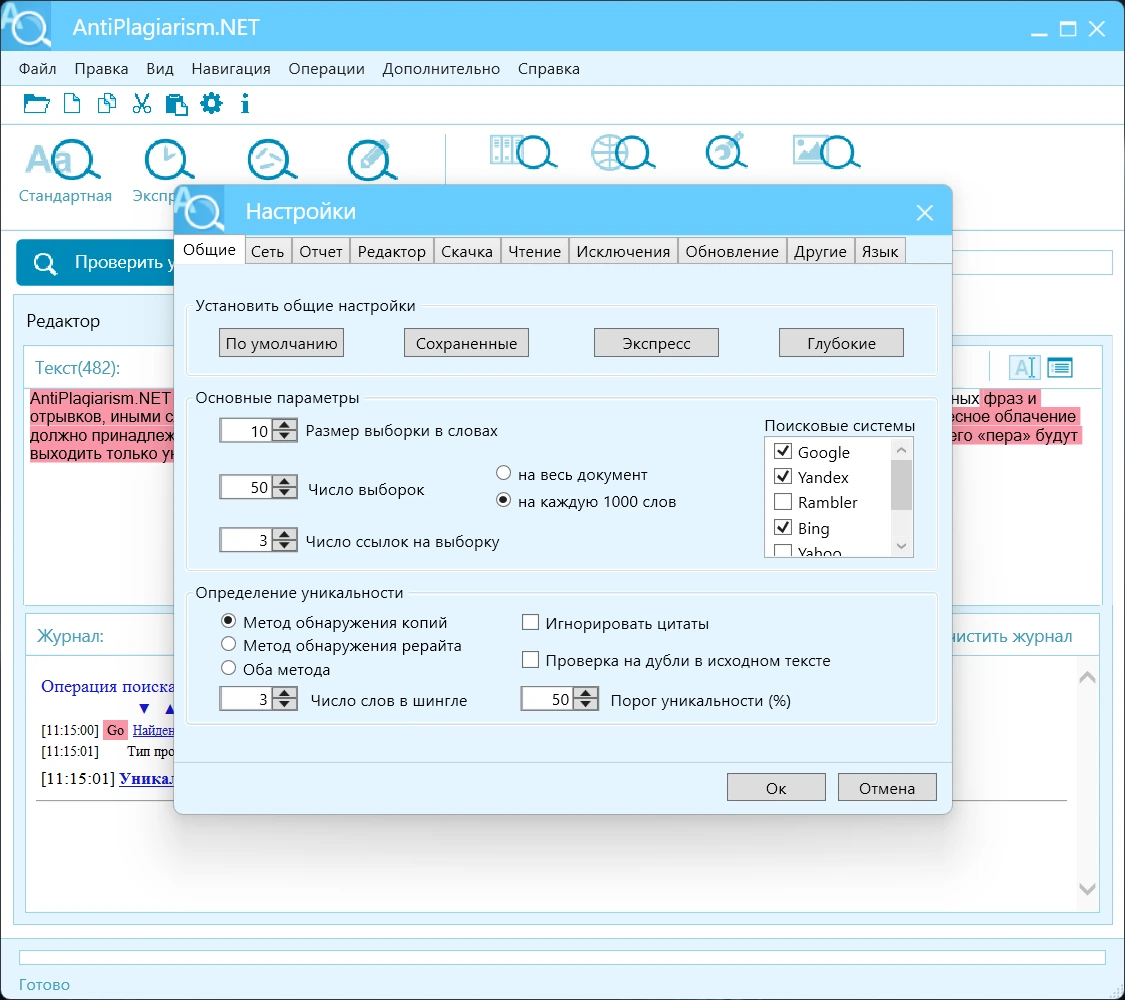Viewport: 1125px width, 1000px height.
Task: Enable the Rambler search engine
Action: click(783, 501)
